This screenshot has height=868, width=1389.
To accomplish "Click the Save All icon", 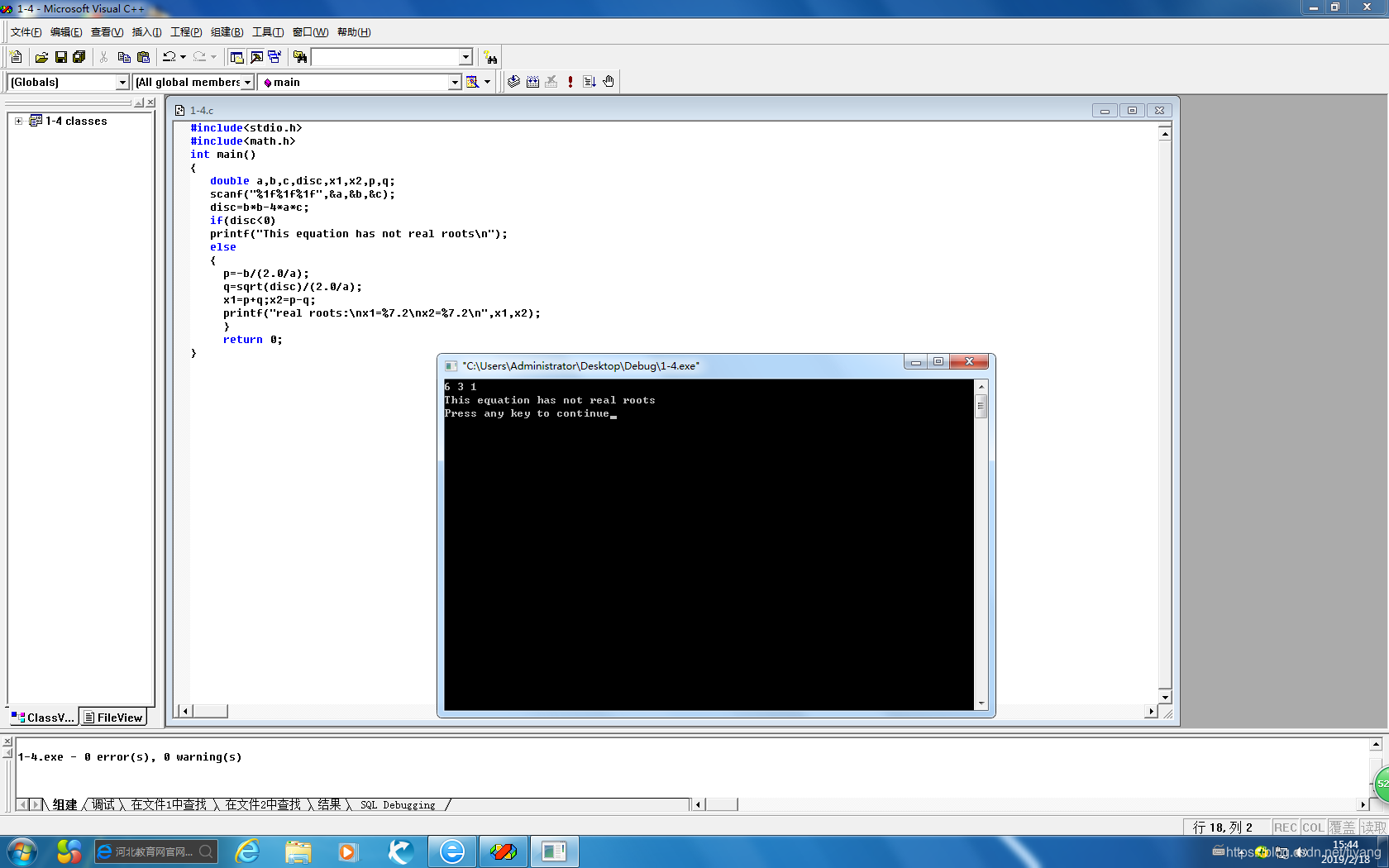I will [79, 57].
